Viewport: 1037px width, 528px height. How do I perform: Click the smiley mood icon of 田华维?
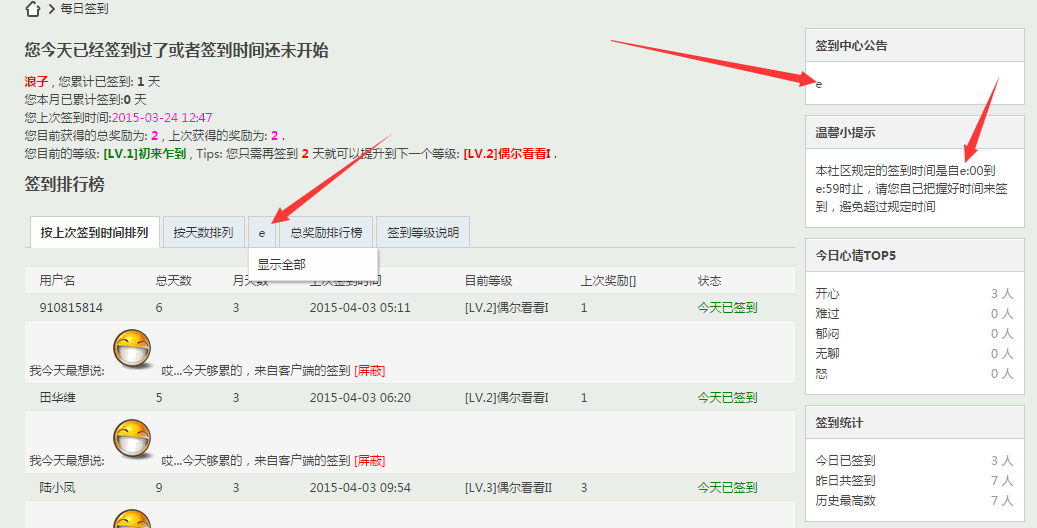(132, 439)
